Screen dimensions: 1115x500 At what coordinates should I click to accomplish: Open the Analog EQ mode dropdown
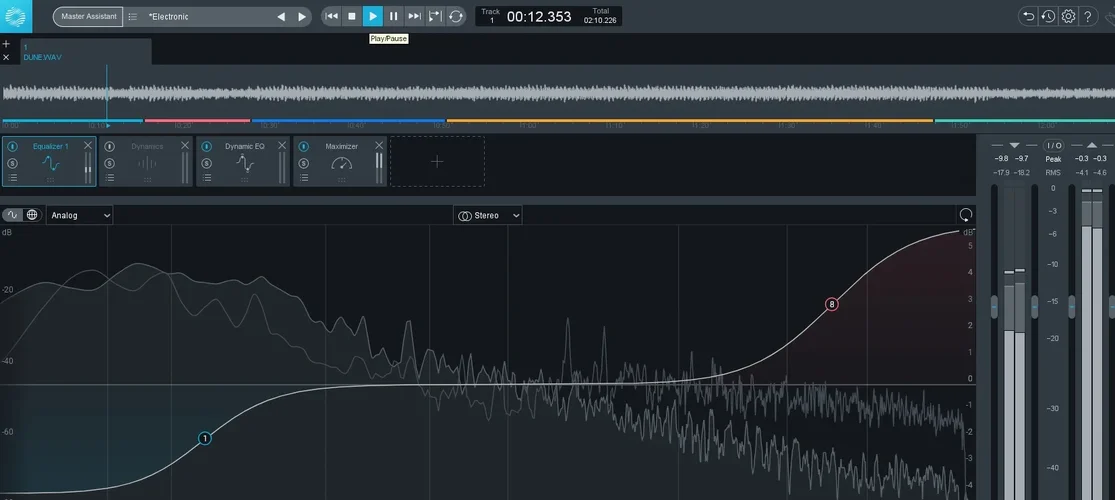click(x=80, y=215)
